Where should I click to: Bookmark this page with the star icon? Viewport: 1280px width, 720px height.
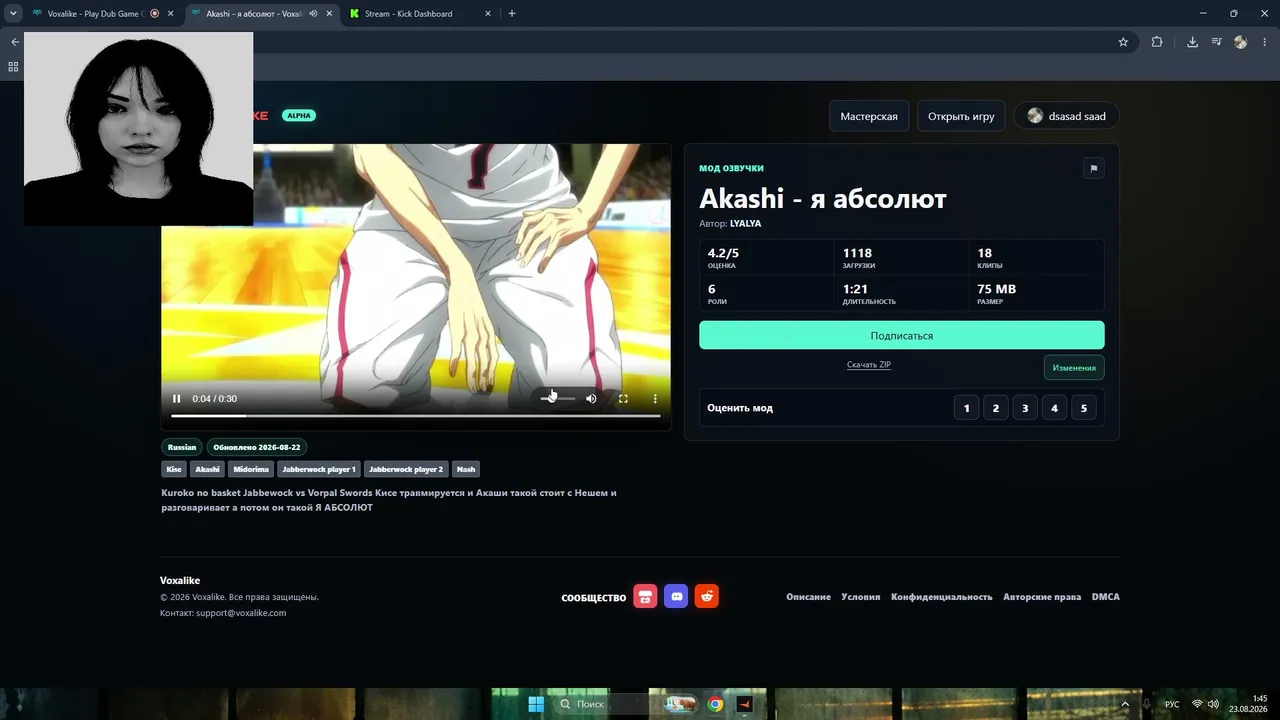pyautogui.click(x=1123, y=42)
